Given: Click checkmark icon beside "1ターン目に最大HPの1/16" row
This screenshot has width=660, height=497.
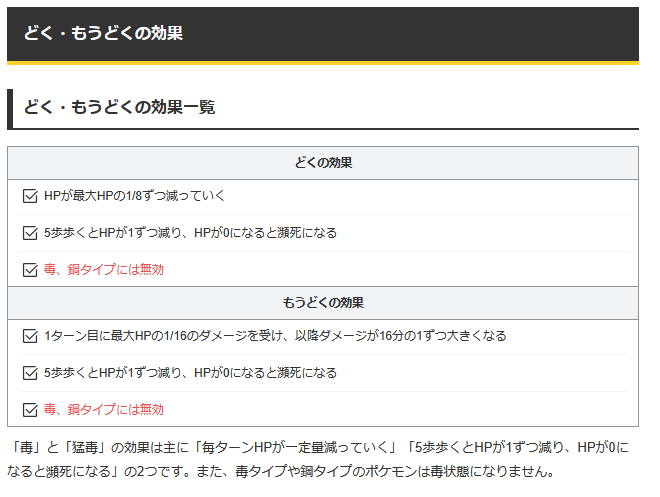Looking at the screenshot, I should [29, 336].
